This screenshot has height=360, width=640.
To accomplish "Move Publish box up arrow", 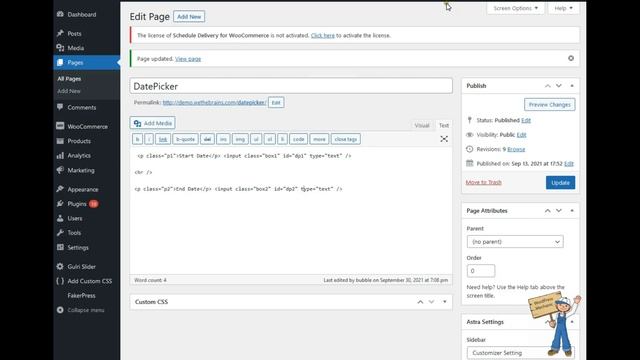I will pyautogui.click(x=547, y=86).
